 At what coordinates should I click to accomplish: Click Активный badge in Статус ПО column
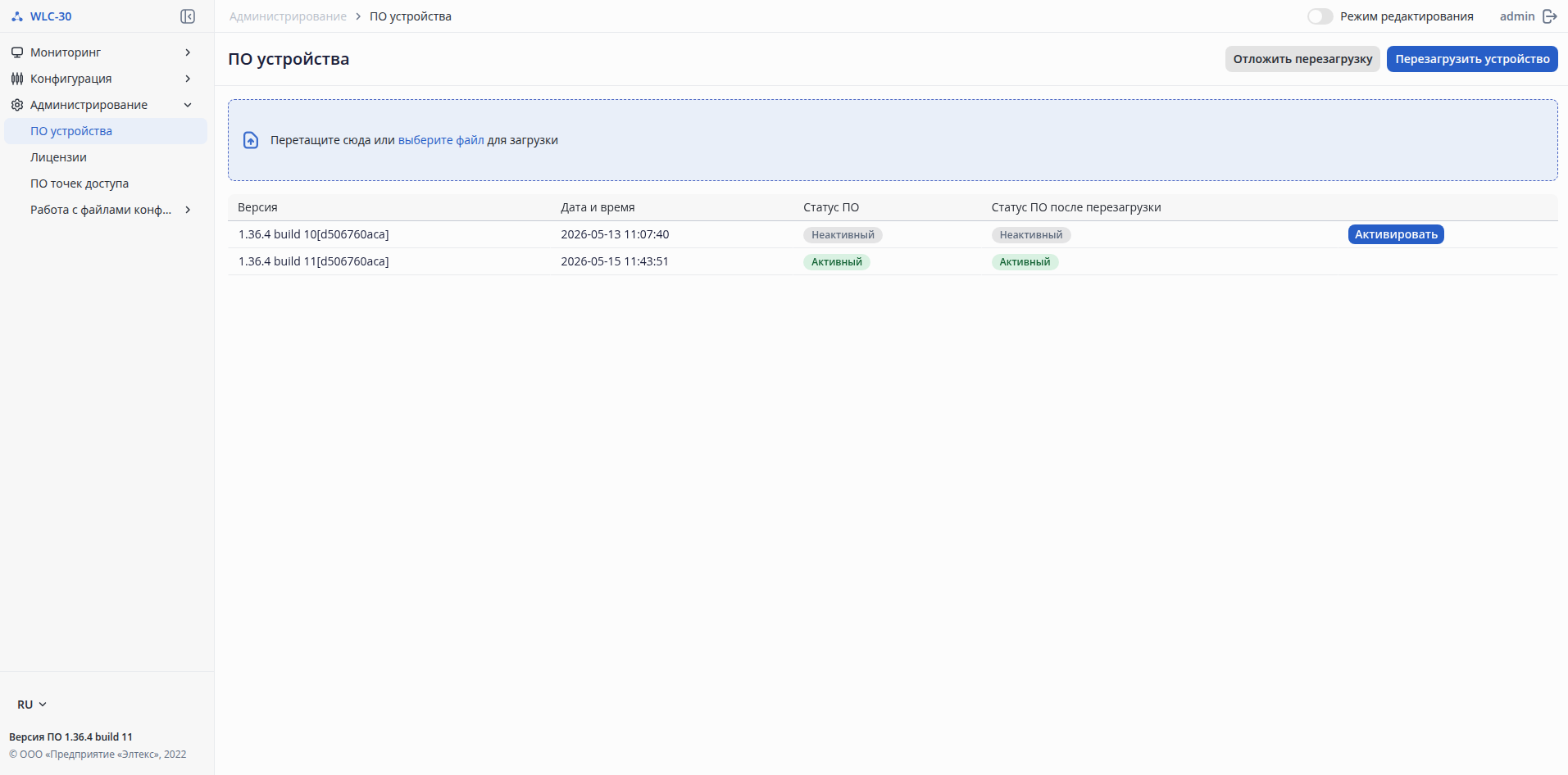837,262
